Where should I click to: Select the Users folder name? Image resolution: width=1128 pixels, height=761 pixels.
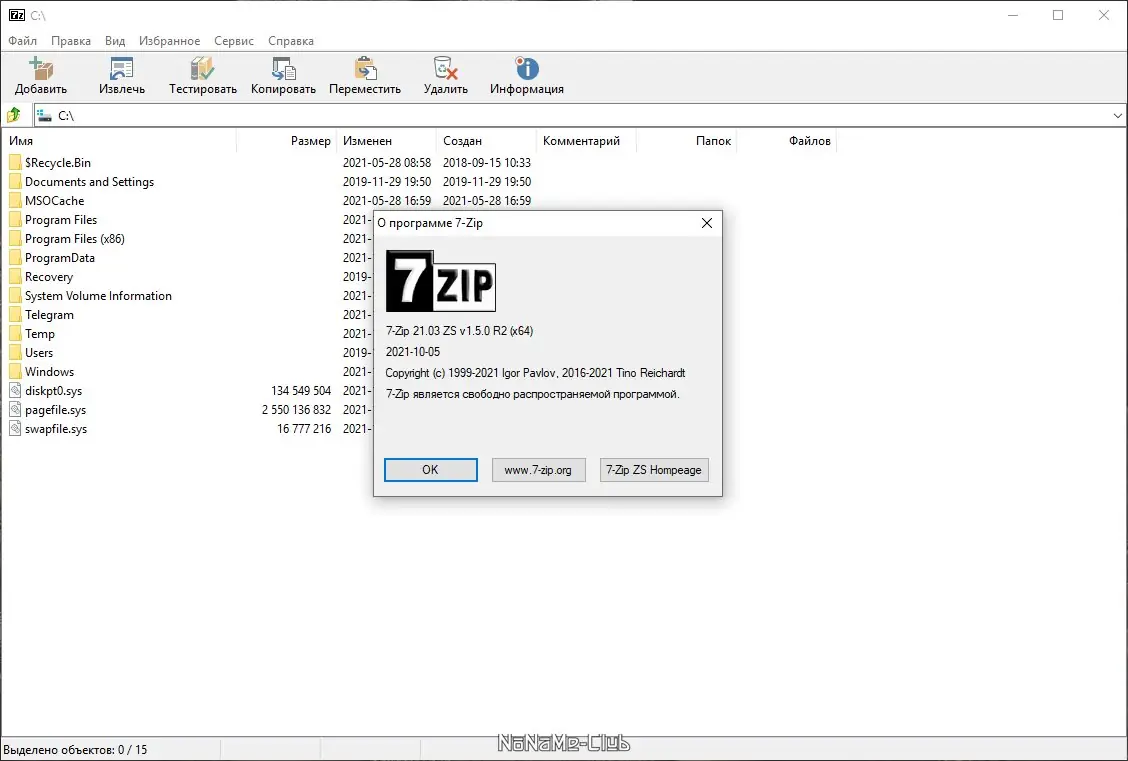(x=39, y=352)
